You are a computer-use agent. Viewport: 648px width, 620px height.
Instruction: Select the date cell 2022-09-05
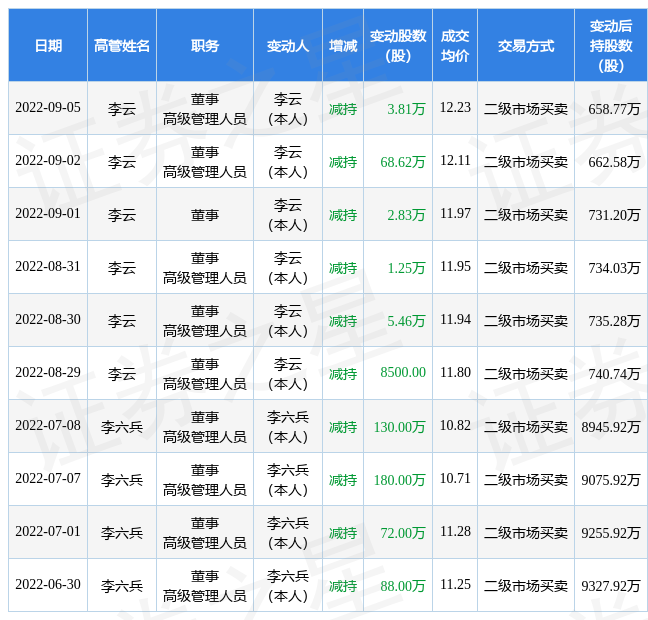click(x=48, y=107)
